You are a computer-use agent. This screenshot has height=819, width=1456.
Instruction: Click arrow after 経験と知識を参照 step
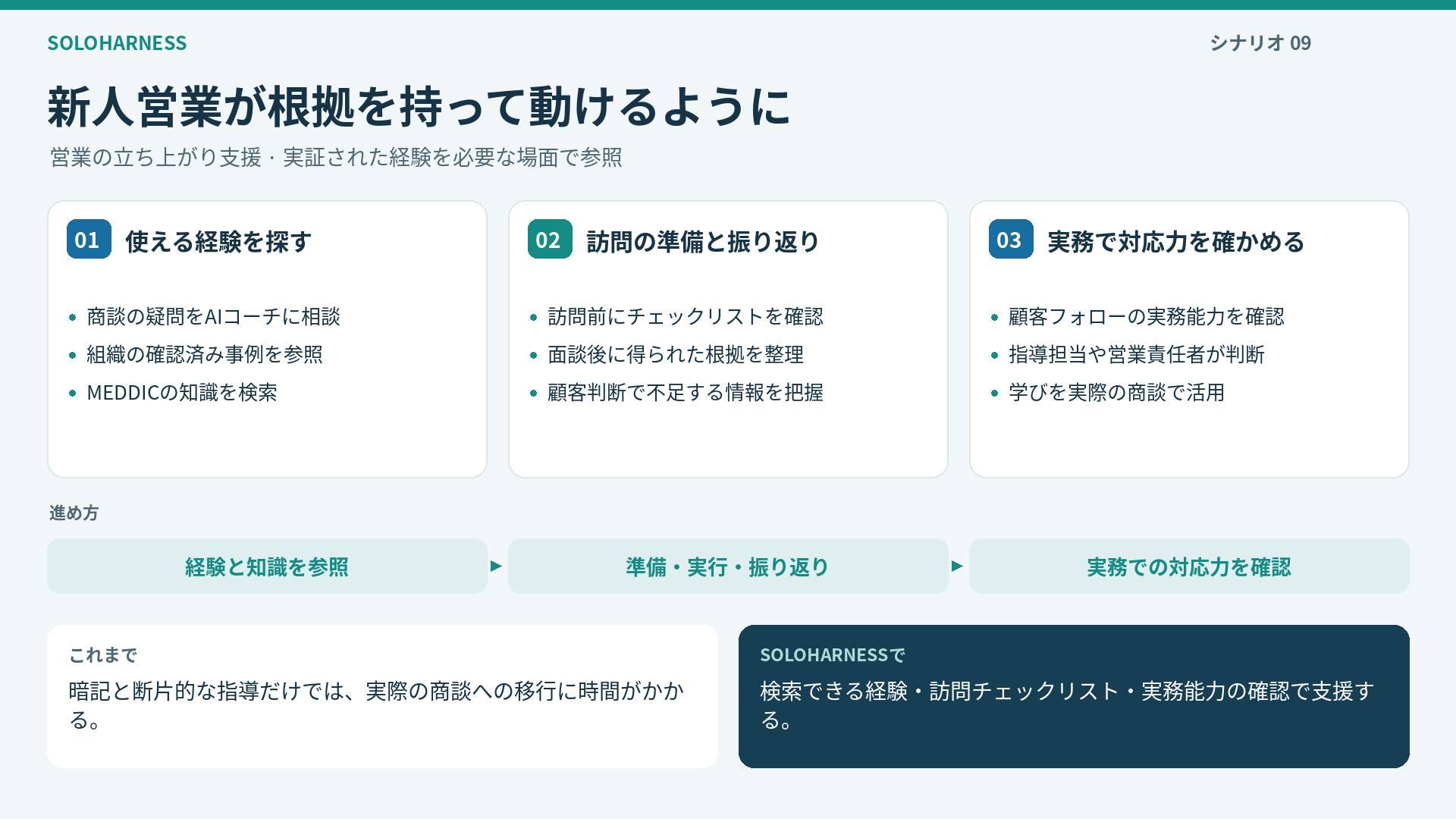496,566
